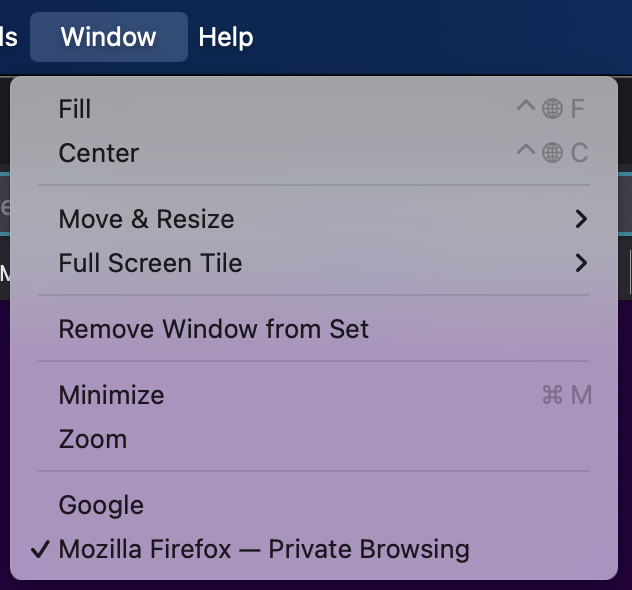Click the globe icon in Fill shortcut

552,109
